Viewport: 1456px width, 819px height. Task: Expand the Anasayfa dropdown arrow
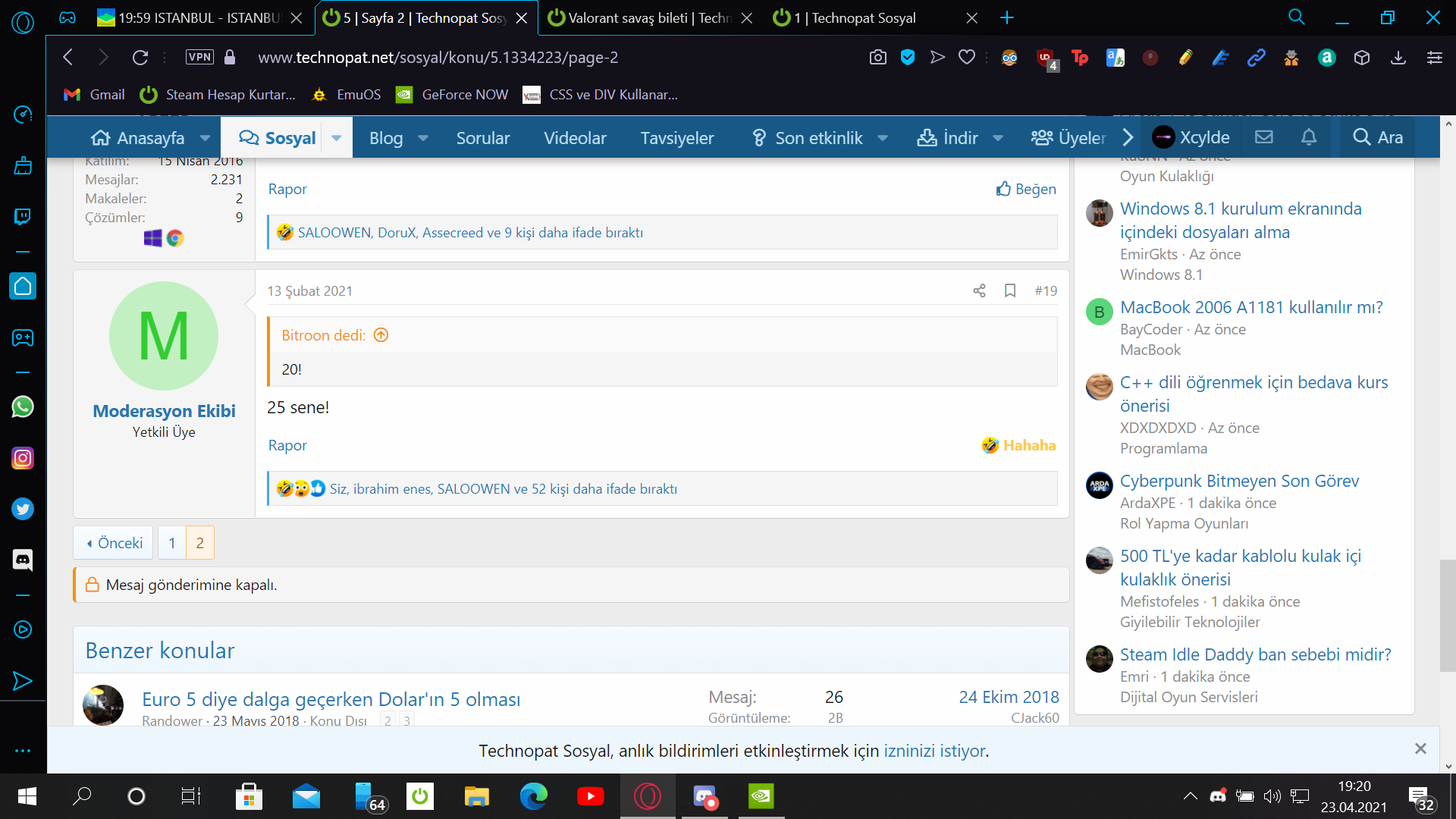pos(205,138)
